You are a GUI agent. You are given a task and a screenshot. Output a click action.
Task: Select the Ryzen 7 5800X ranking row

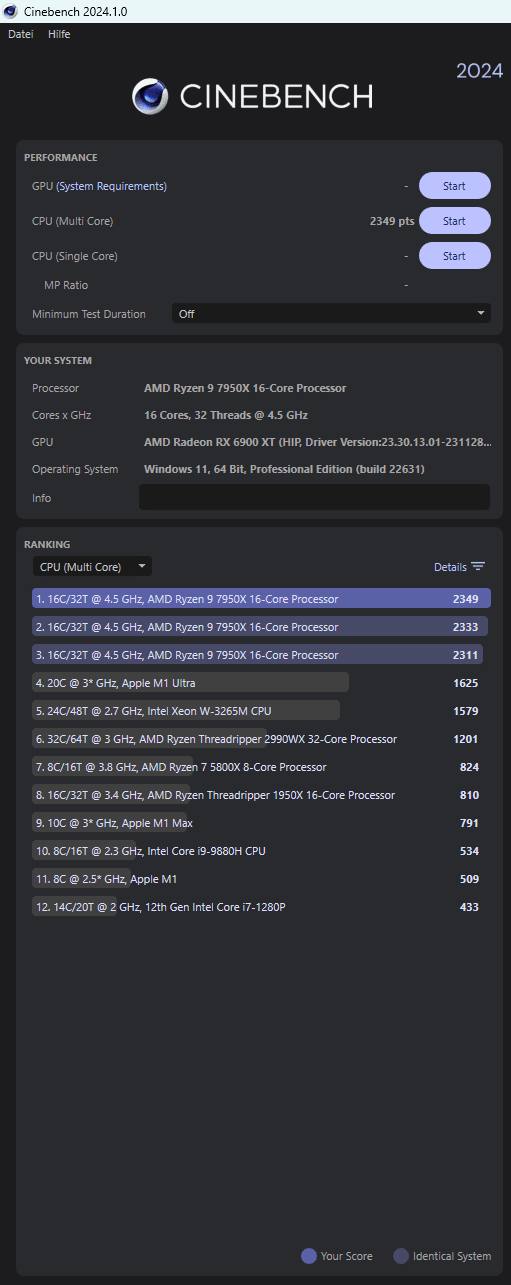click(261, 767)
